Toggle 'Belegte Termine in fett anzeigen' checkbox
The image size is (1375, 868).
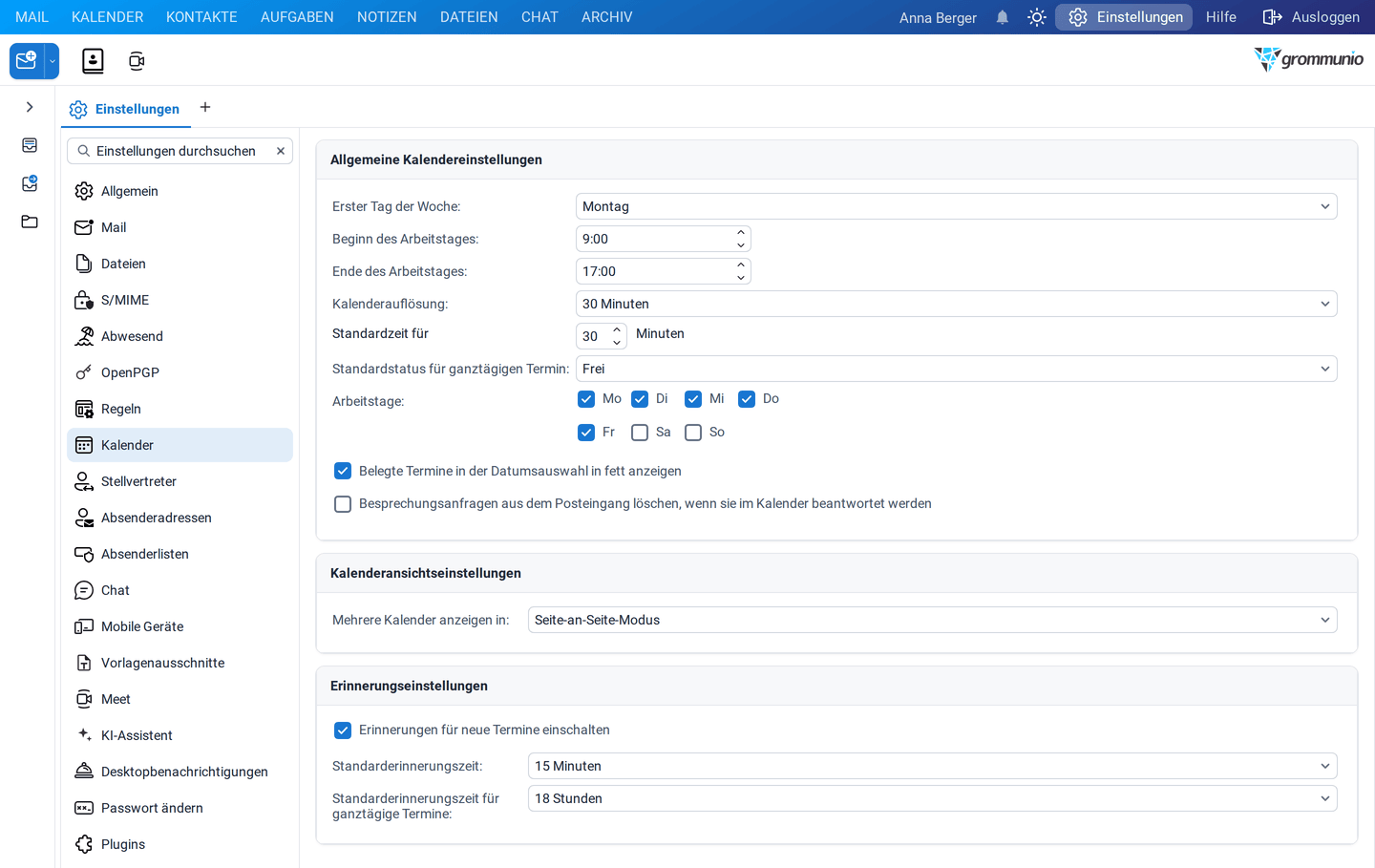(x=343, y=471)
